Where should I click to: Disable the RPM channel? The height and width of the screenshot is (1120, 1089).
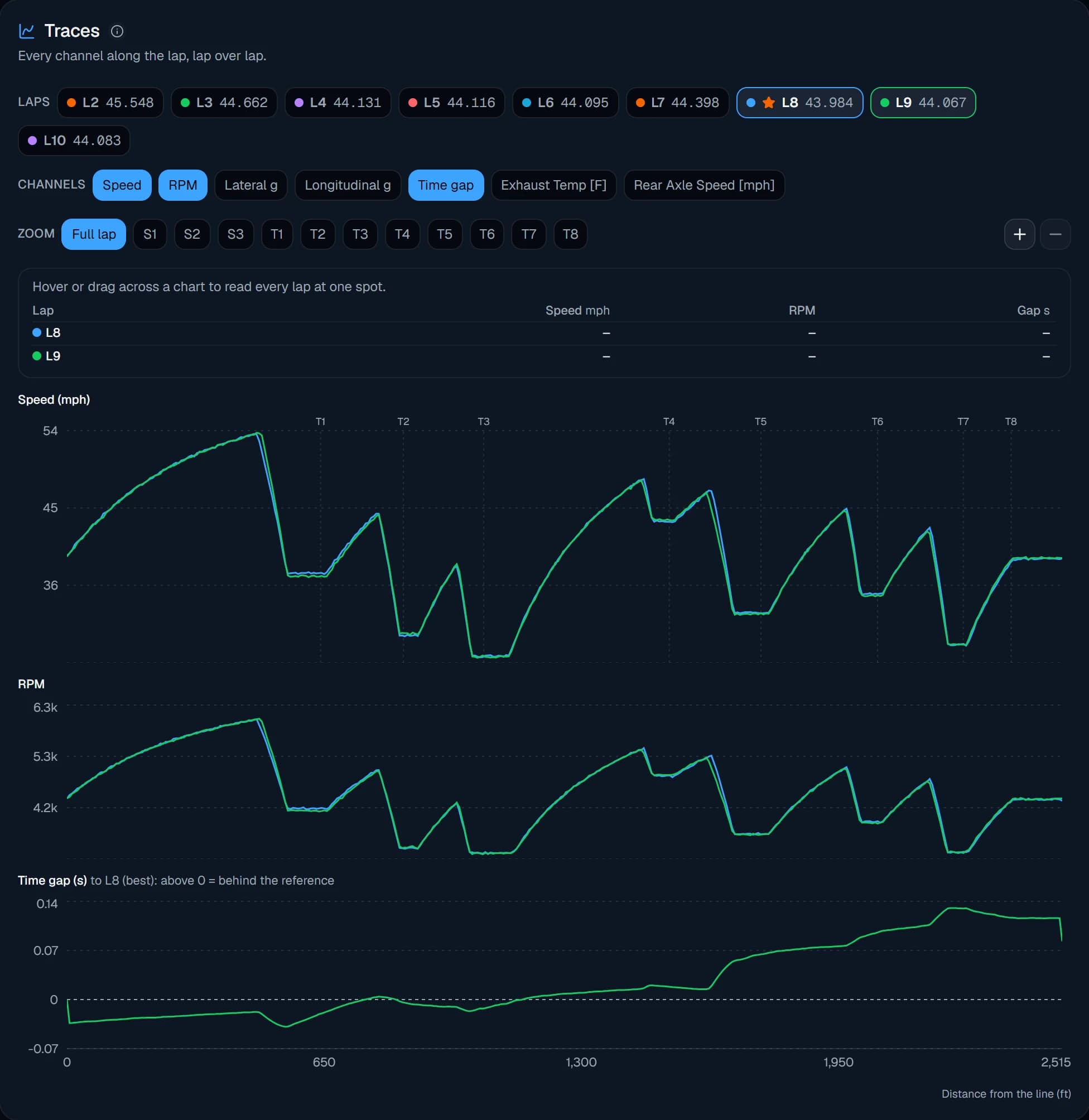[x=183, y=185]
